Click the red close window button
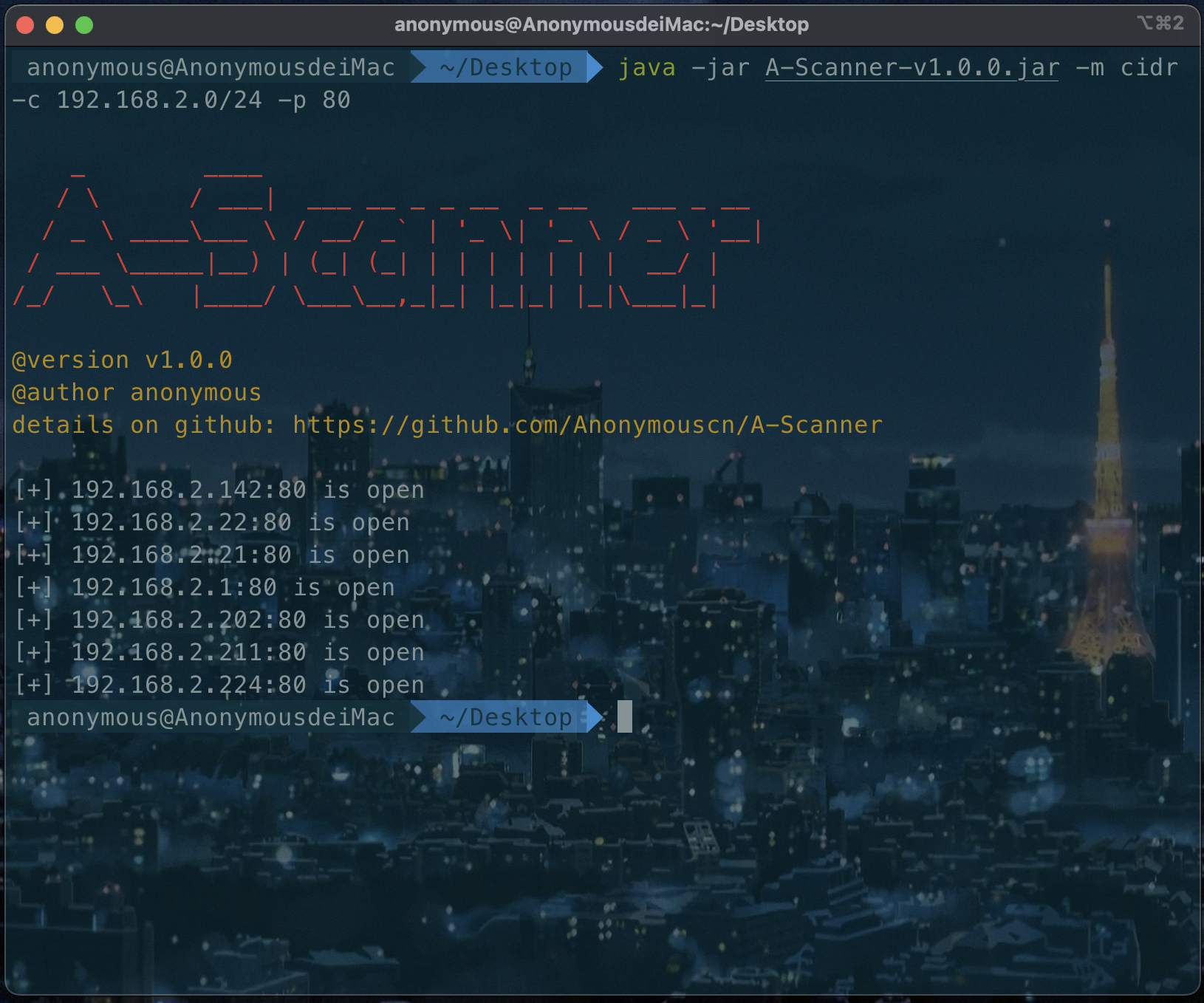This screenshot has height=1003, width=1204. click(25, 25)
